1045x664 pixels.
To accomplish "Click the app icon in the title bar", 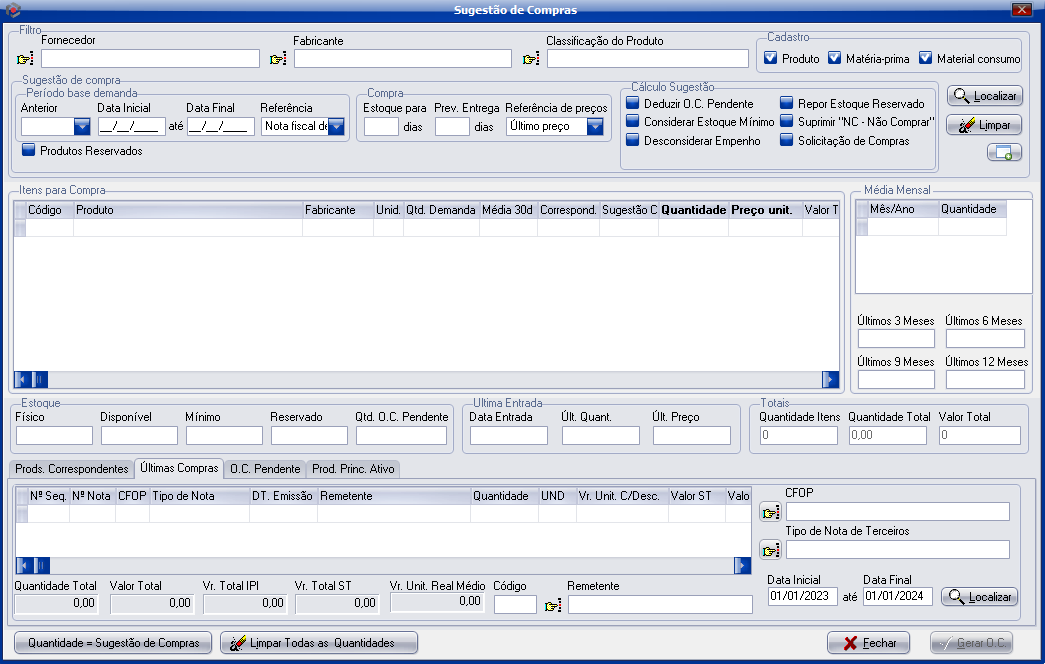I will 12,10.
